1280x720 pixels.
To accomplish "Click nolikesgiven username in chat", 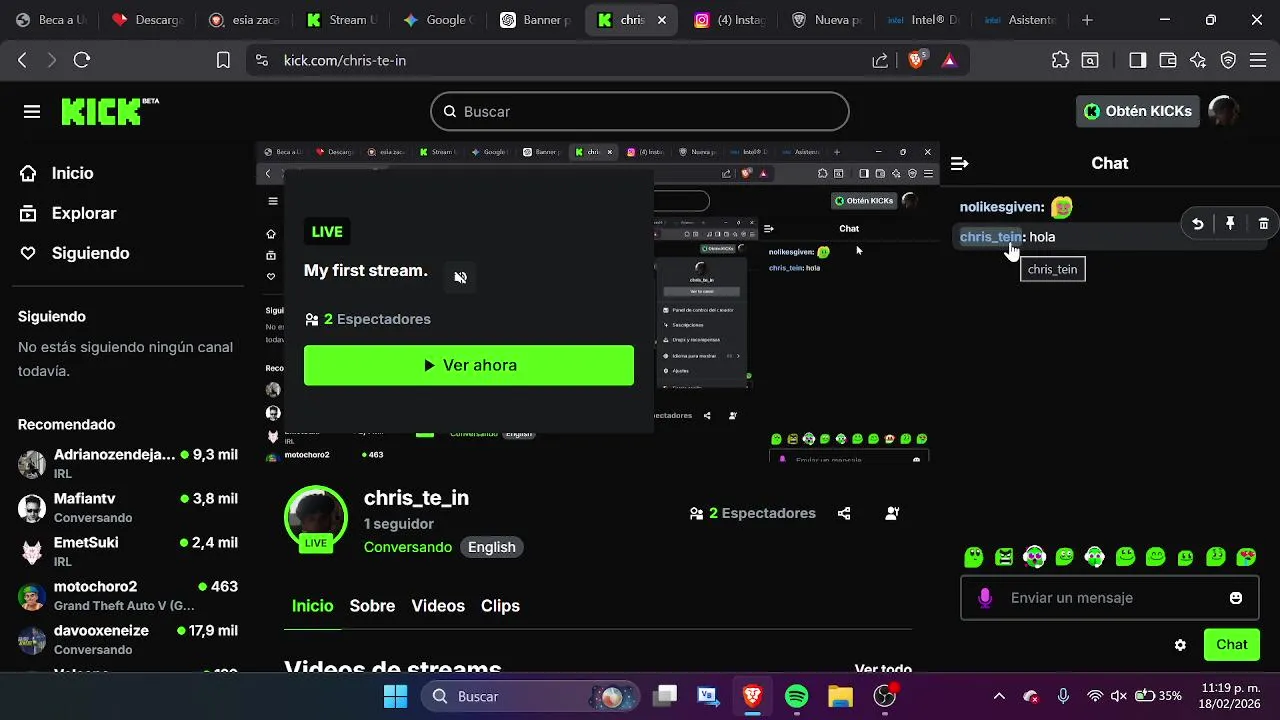I will 1002,207.
